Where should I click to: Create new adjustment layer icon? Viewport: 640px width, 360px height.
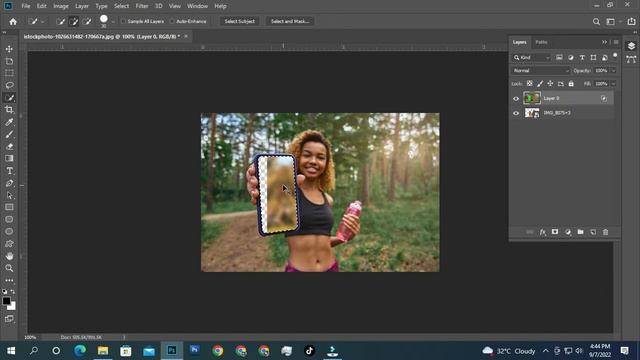(568, 232)
